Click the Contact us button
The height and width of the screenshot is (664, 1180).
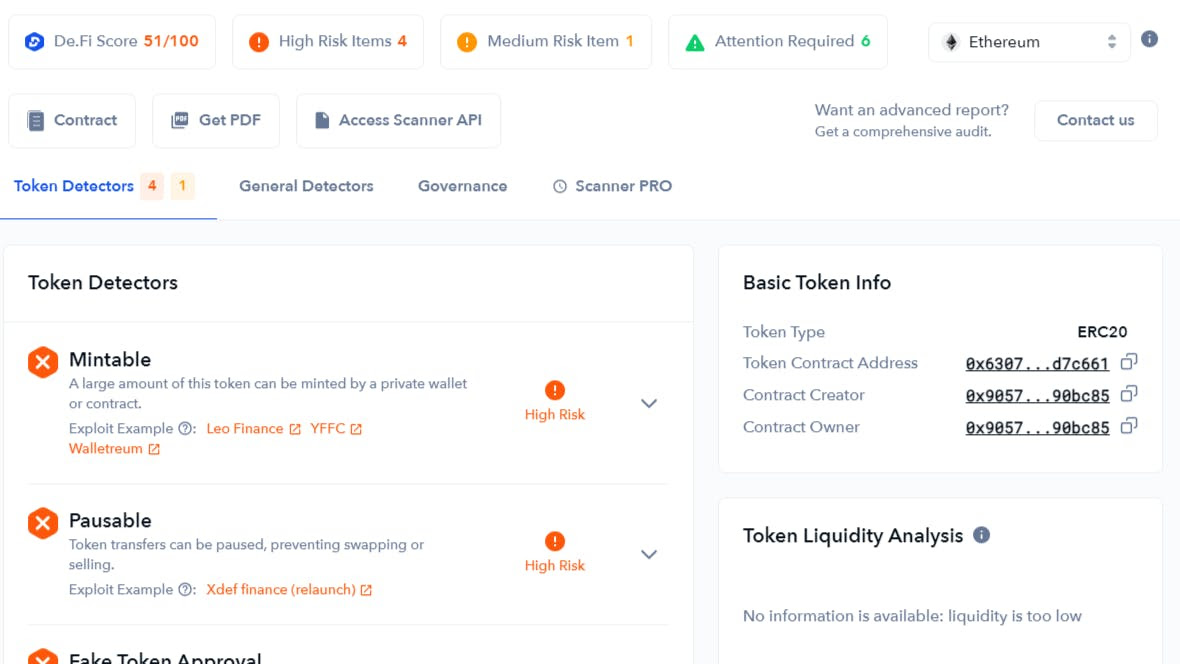point(1095,120)
